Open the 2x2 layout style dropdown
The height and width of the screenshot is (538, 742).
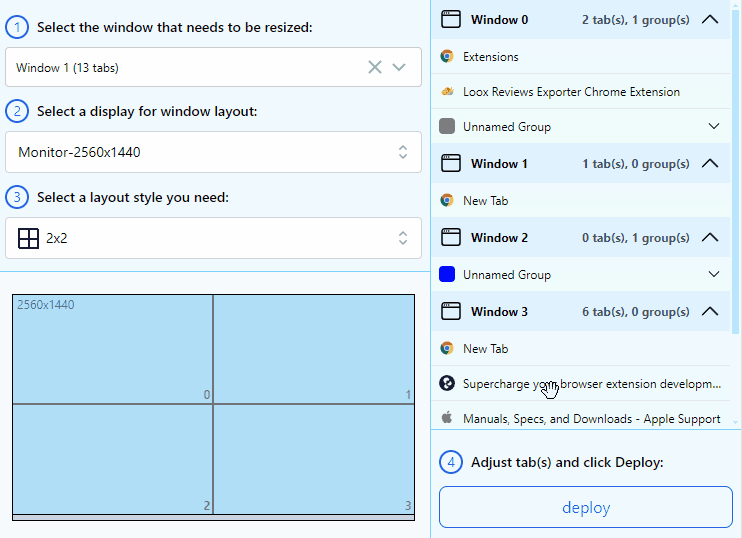click(x=213, y=238)
